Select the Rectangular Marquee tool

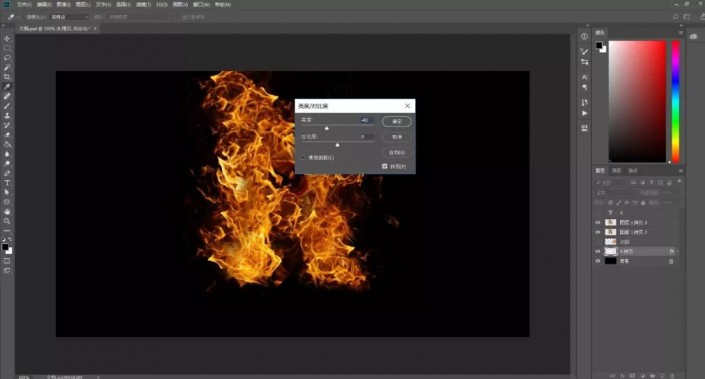pos(7,48)
